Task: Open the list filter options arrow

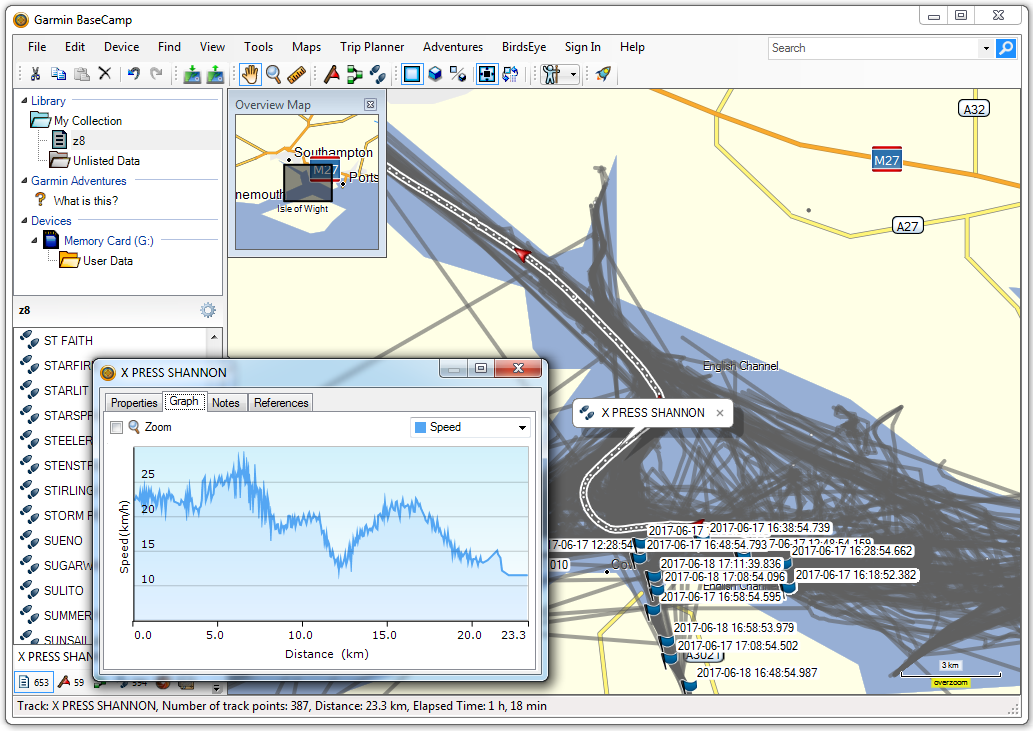Action: coord(216,688)
